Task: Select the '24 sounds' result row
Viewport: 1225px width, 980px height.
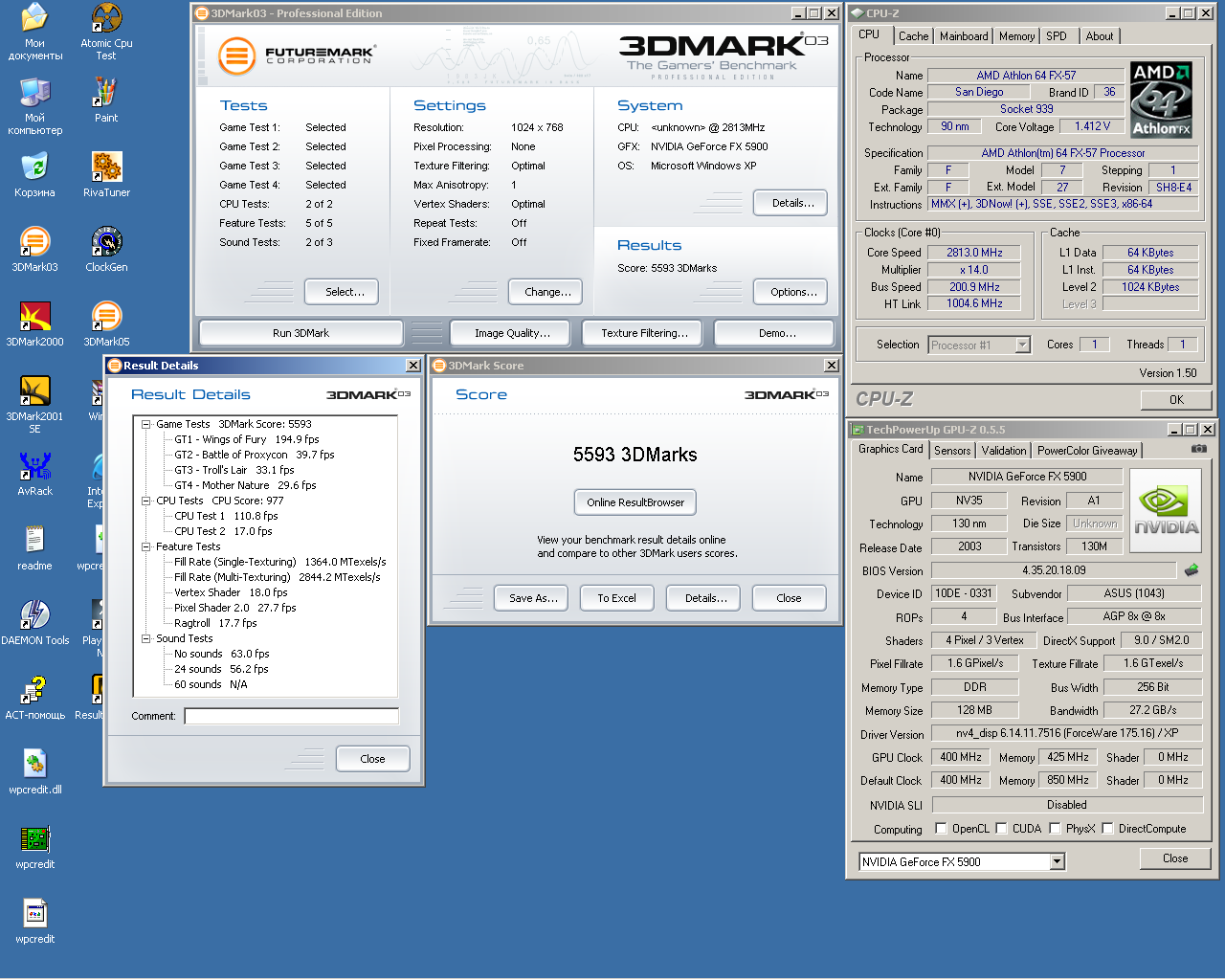Action: 221,669
